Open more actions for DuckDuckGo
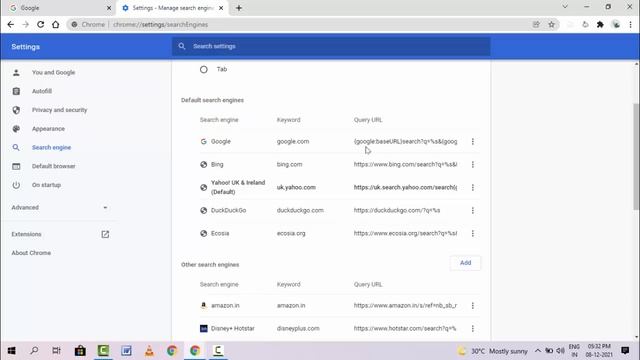 (473, 211)
